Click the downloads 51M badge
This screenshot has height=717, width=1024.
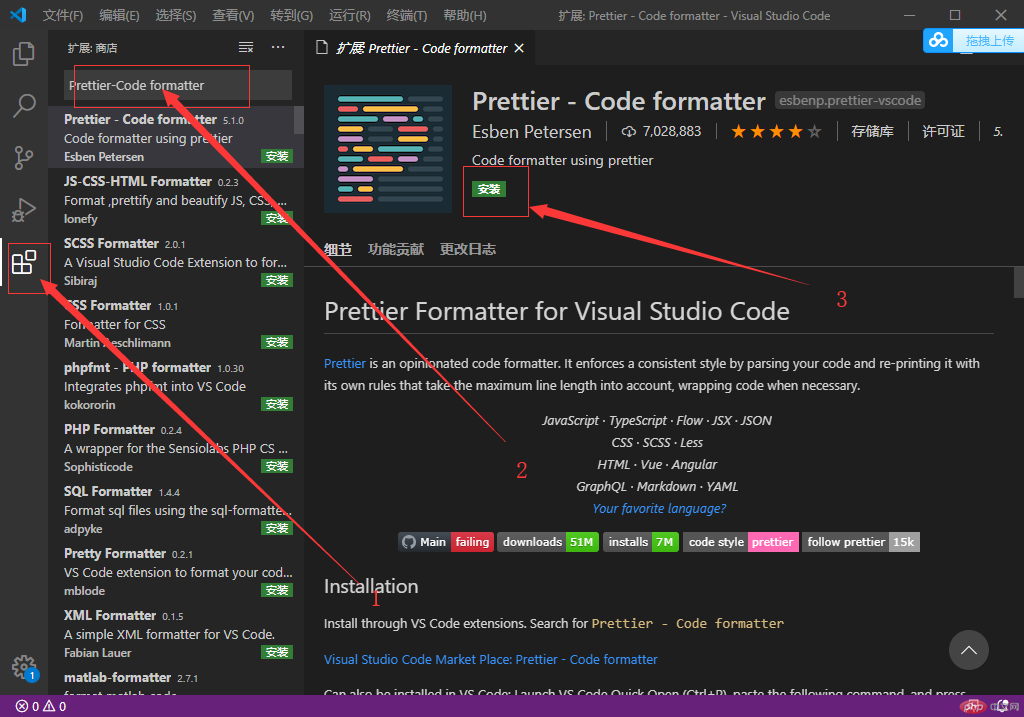tap(548, 542)
